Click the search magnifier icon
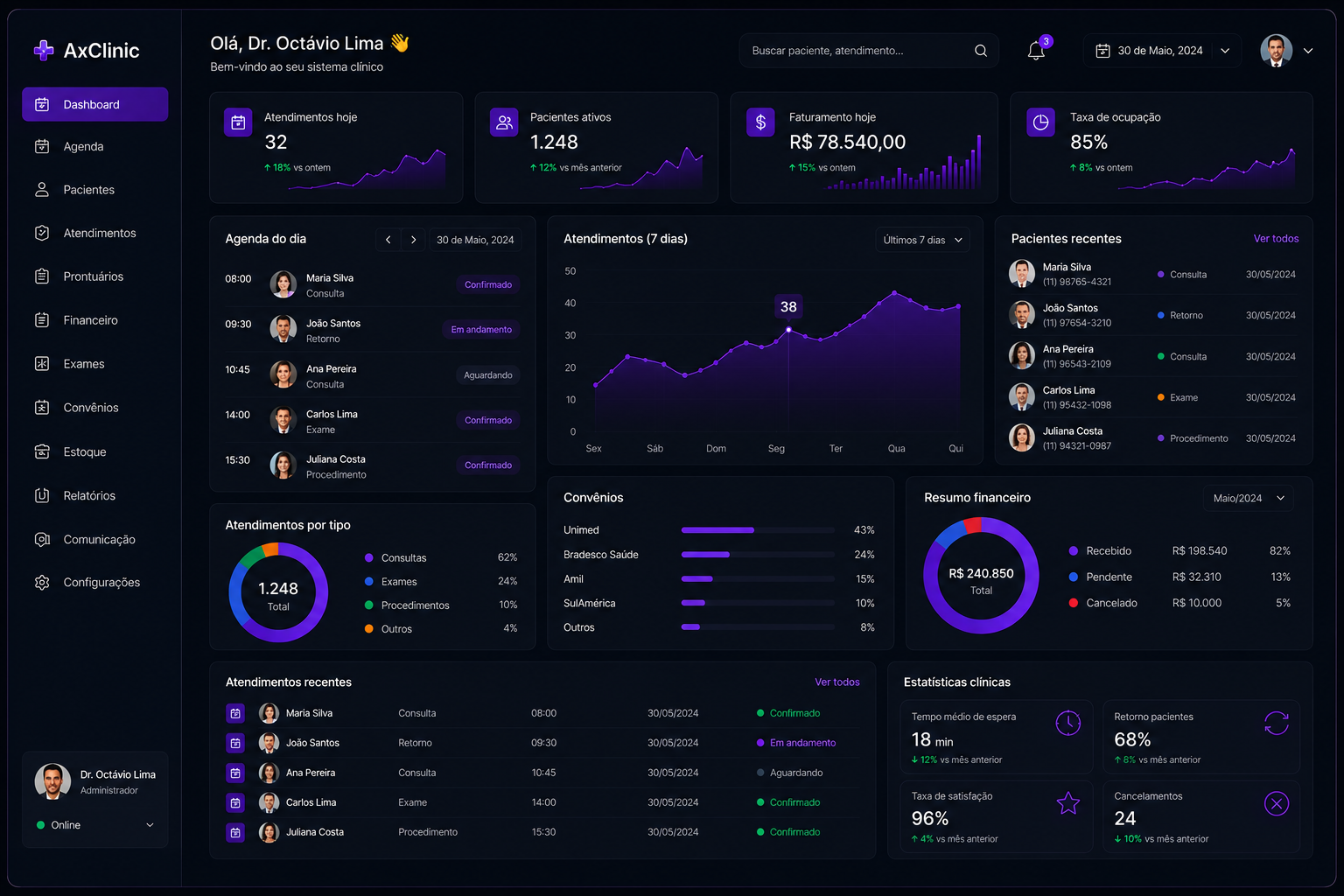Screen dimensions: 1344x896 981,51
